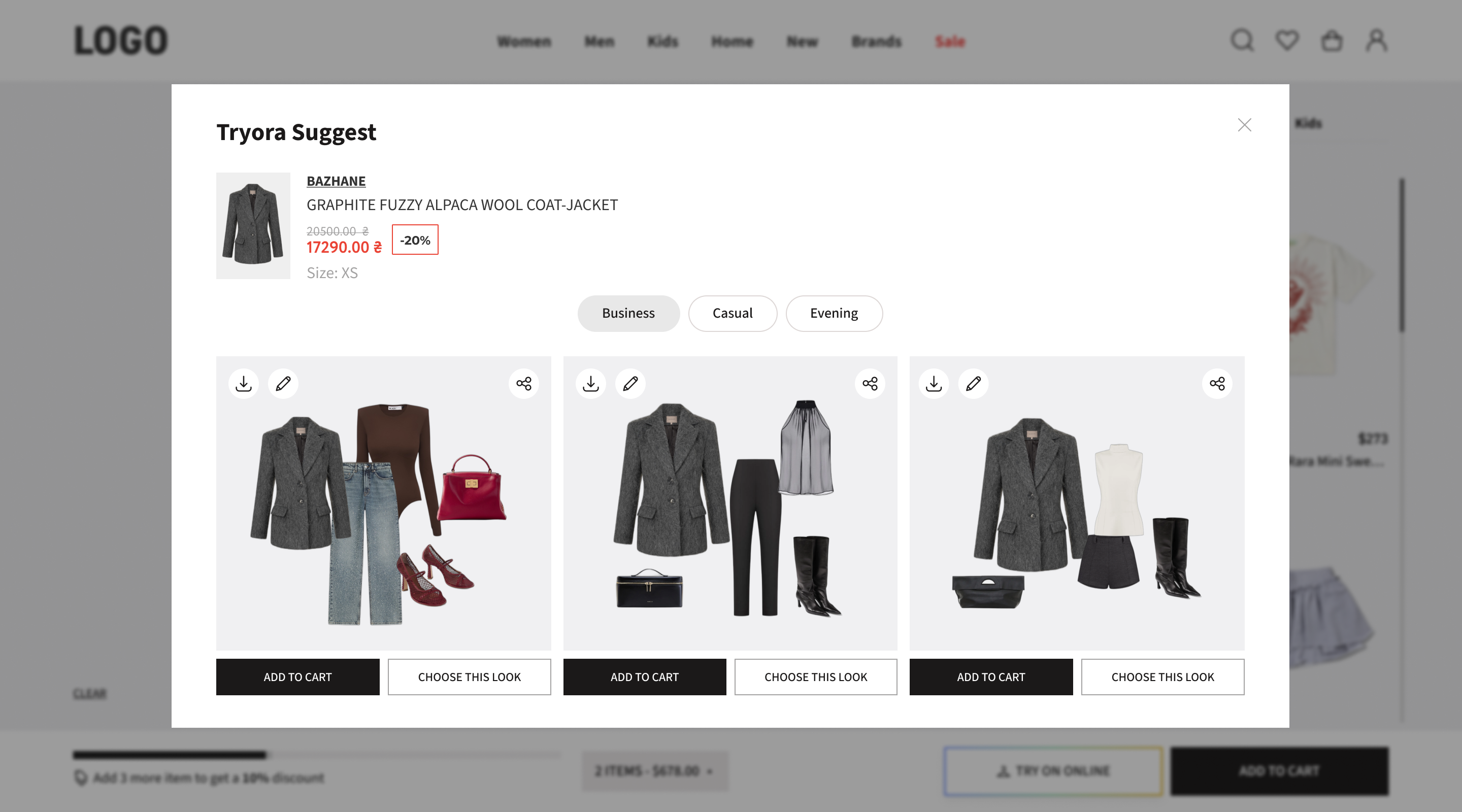Download the third outfit look

pos(933,384)
